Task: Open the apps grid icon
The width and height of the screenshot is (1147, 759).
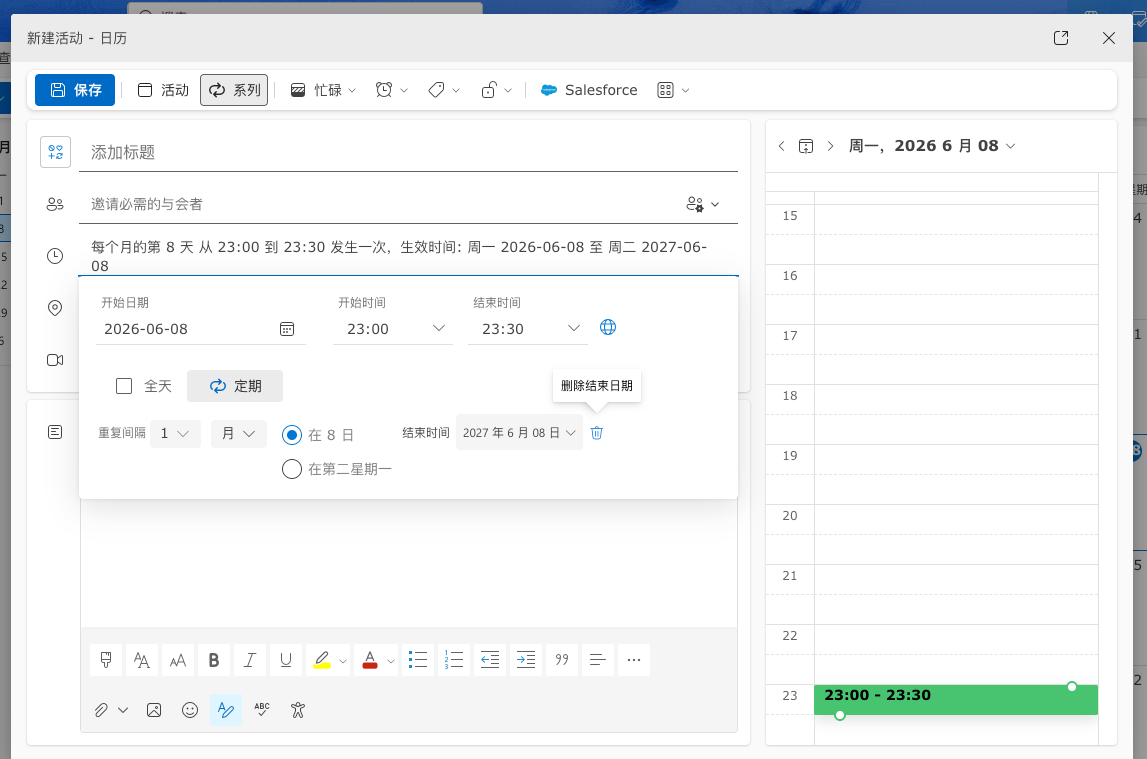Action: (665, 90)
